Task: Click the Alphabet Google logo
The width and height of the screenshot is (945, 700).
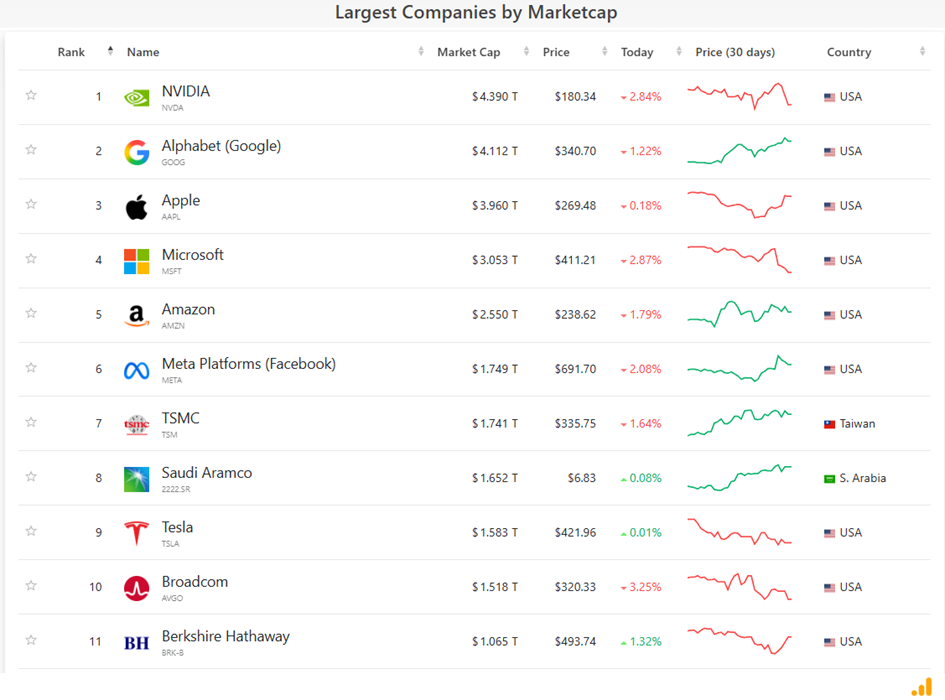Action: click(x=137, y=152)
